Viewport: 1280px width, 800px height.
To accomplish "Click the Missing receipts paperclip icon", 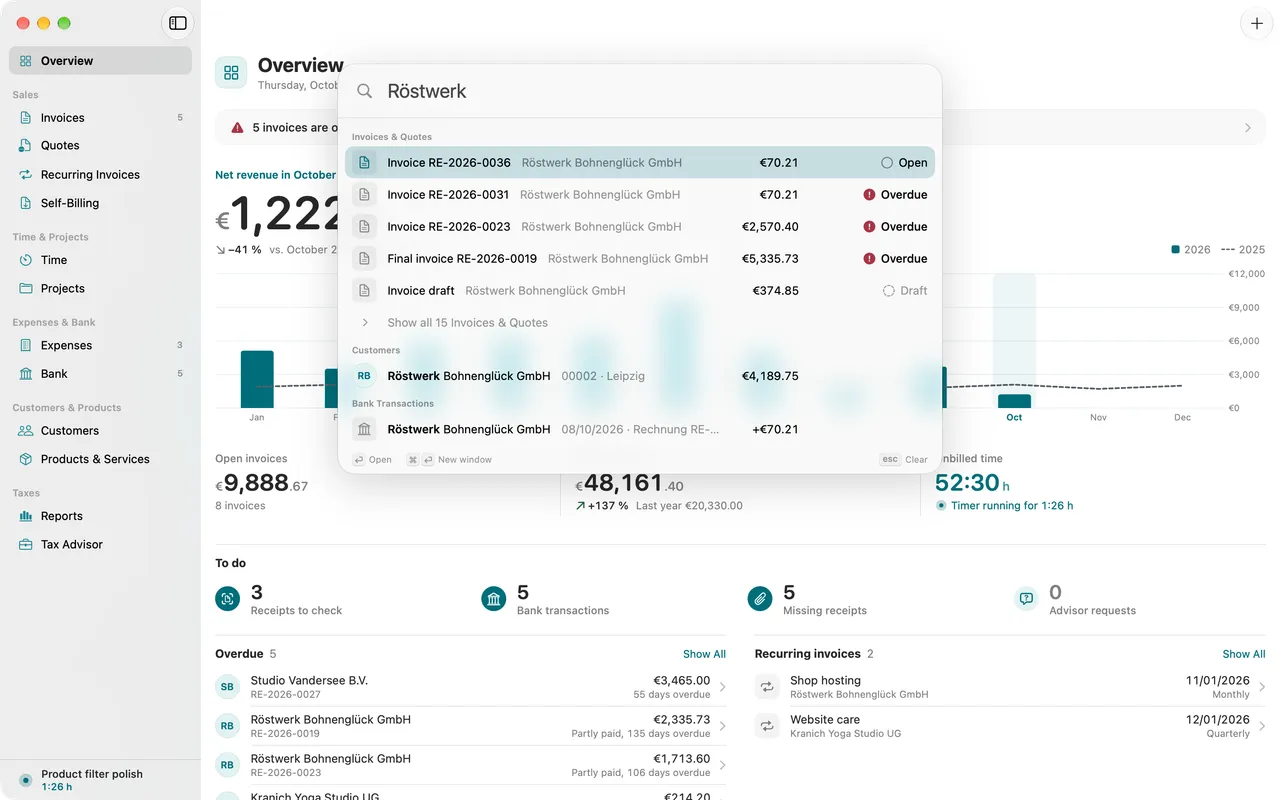I will click(760, 599).
